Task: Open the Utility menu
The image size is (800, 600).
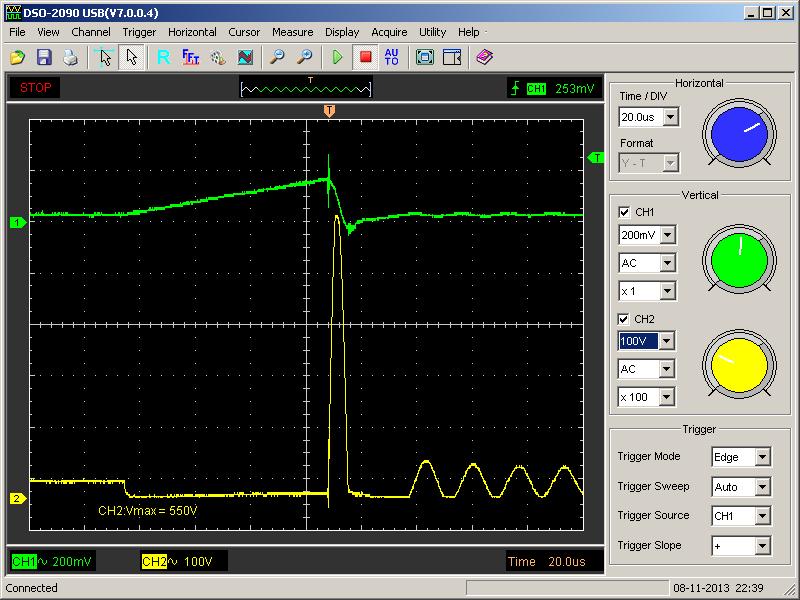Action: click(432, 32)
